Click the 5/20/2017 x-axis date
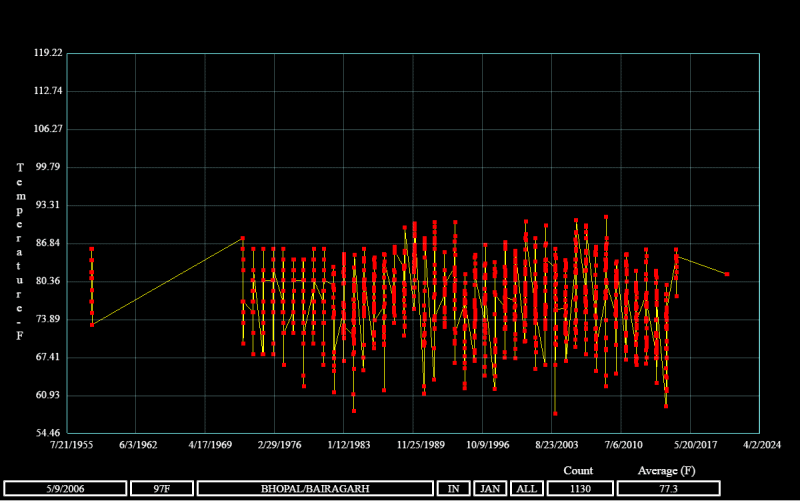 [695, 445]
